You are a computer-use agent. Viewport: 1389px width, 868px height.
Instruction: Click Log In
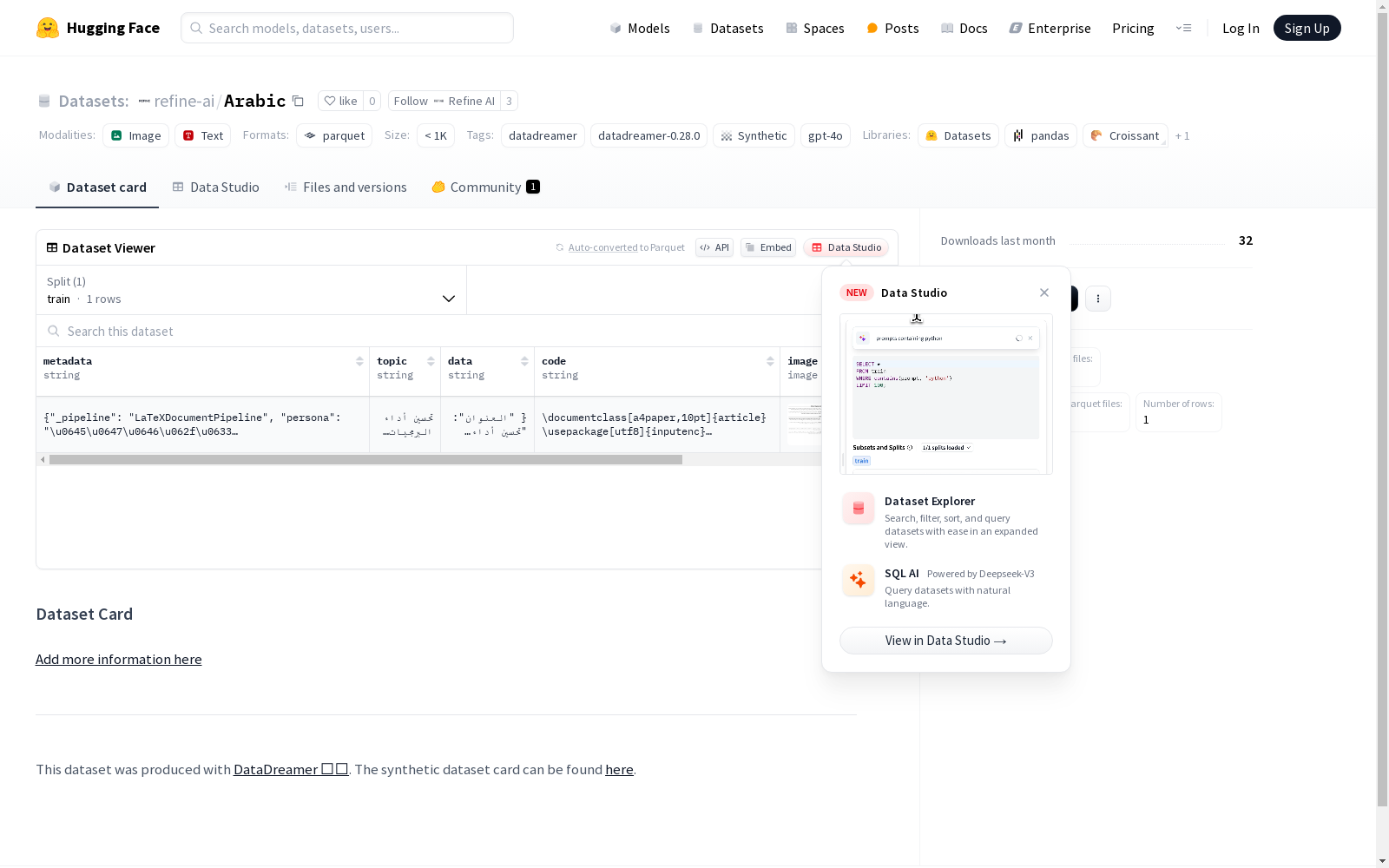point(1241,28)
